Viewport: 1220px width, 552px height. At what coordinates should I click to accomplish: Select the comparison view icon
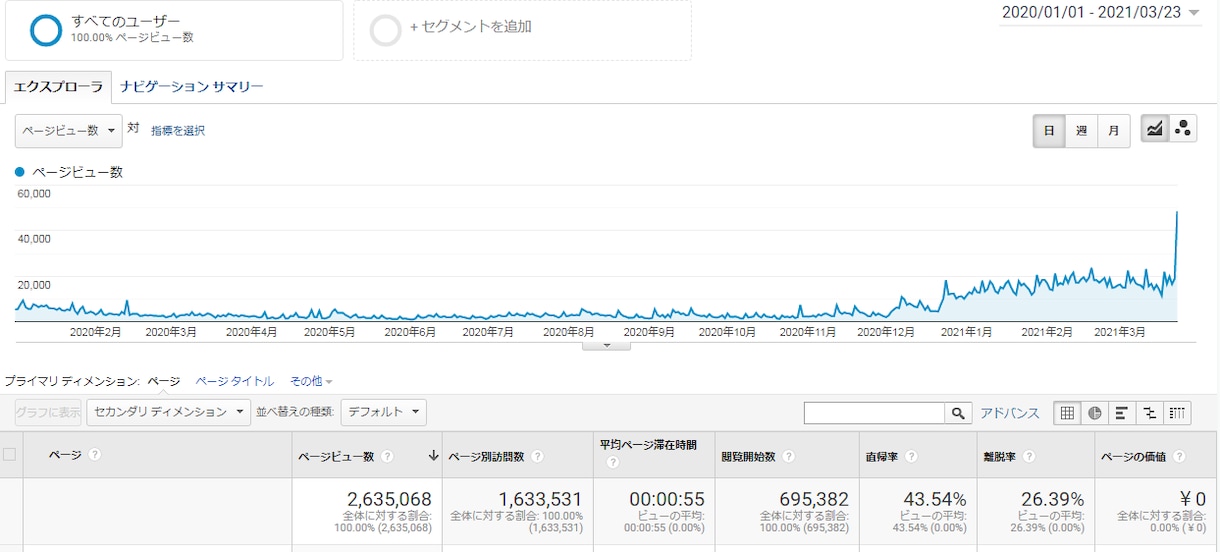pyautogui.click(x=1150, y=413)
